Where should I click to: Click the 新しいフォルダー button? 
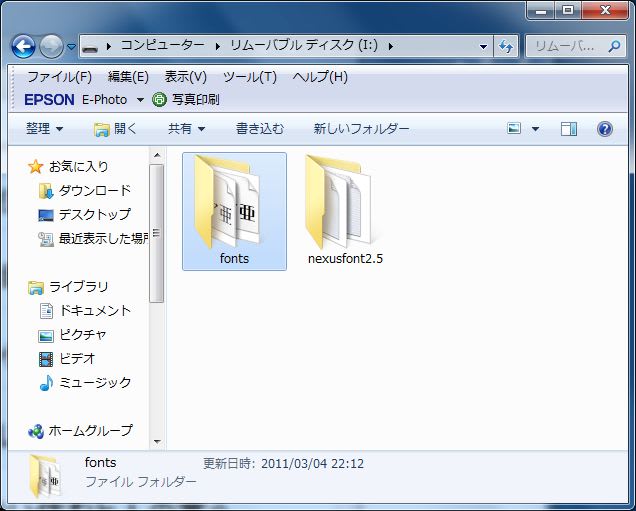pyautogui.click(x=361, y=129)
